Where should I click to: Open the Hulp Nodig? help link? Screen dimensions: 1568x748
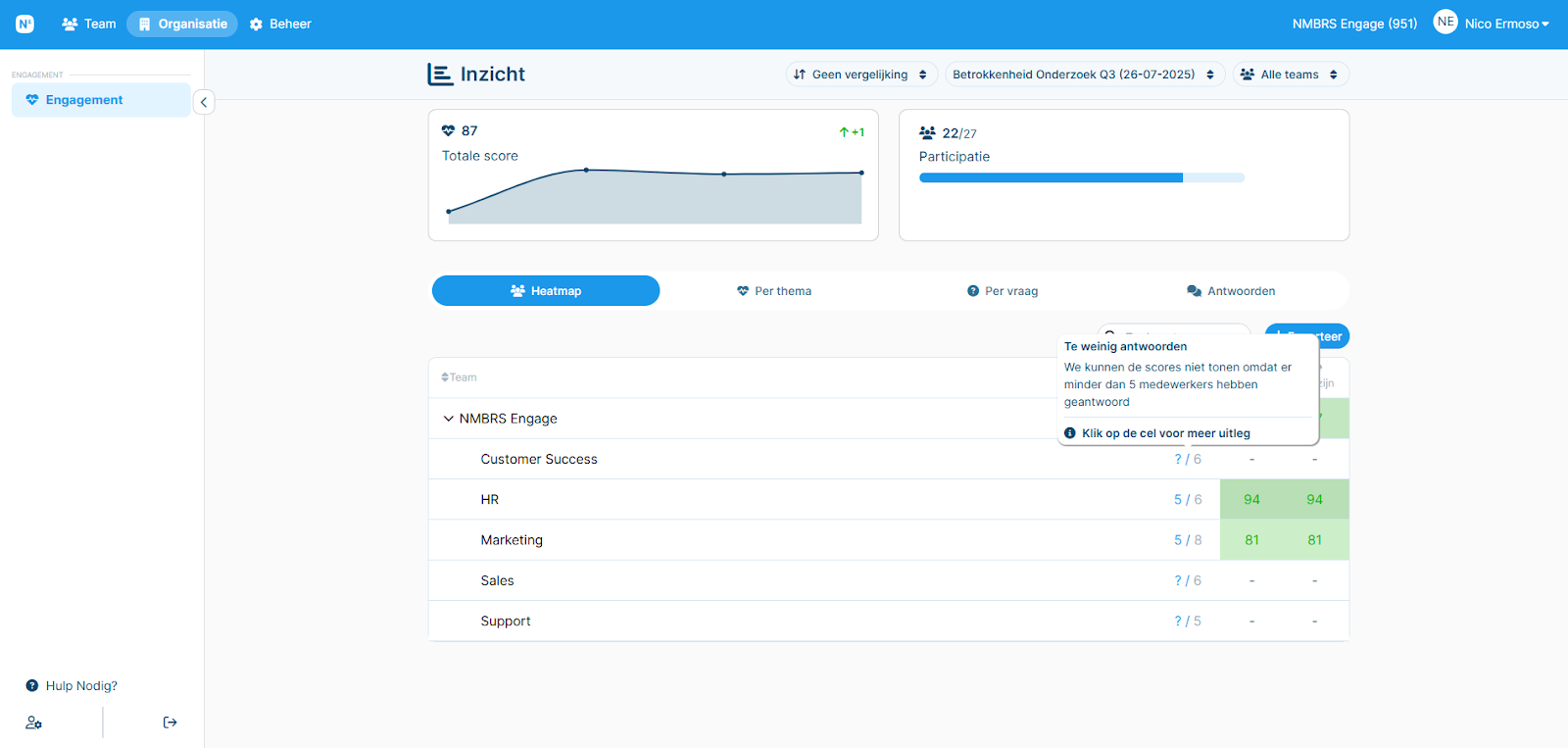click(72, 686)
